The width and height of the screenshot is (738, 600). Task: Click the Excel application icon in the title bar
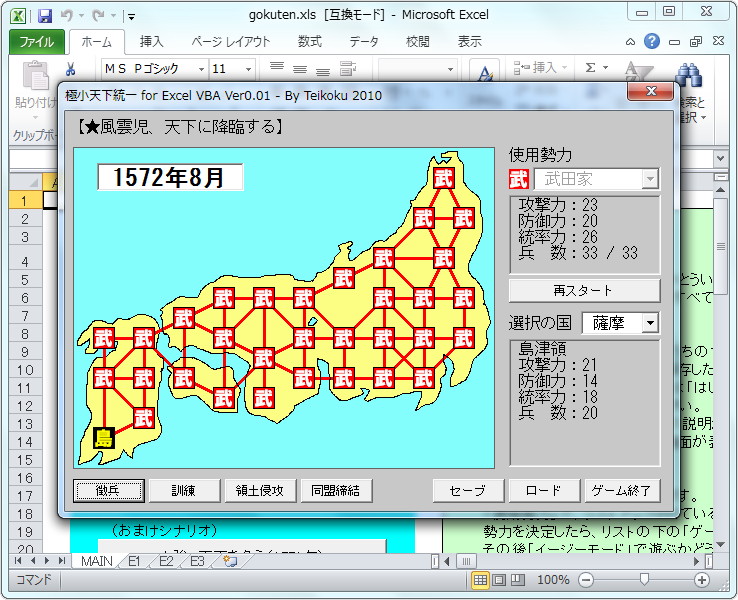pyautogui.click(x=18, y=16)
